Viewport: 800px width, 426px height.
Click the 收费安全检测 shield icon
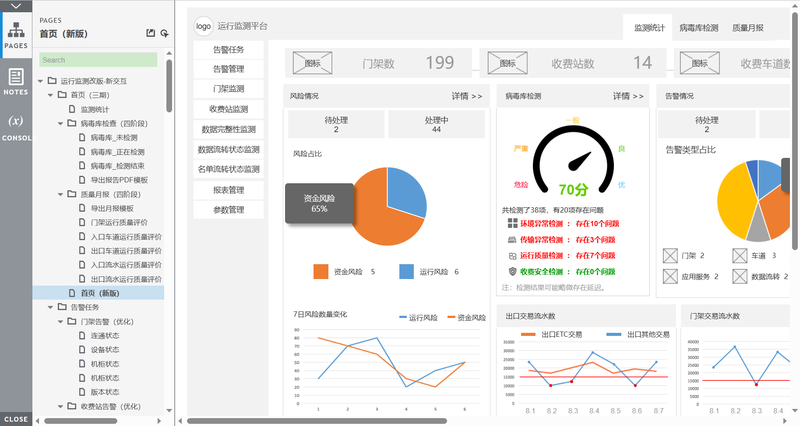[x=512, y=271]
